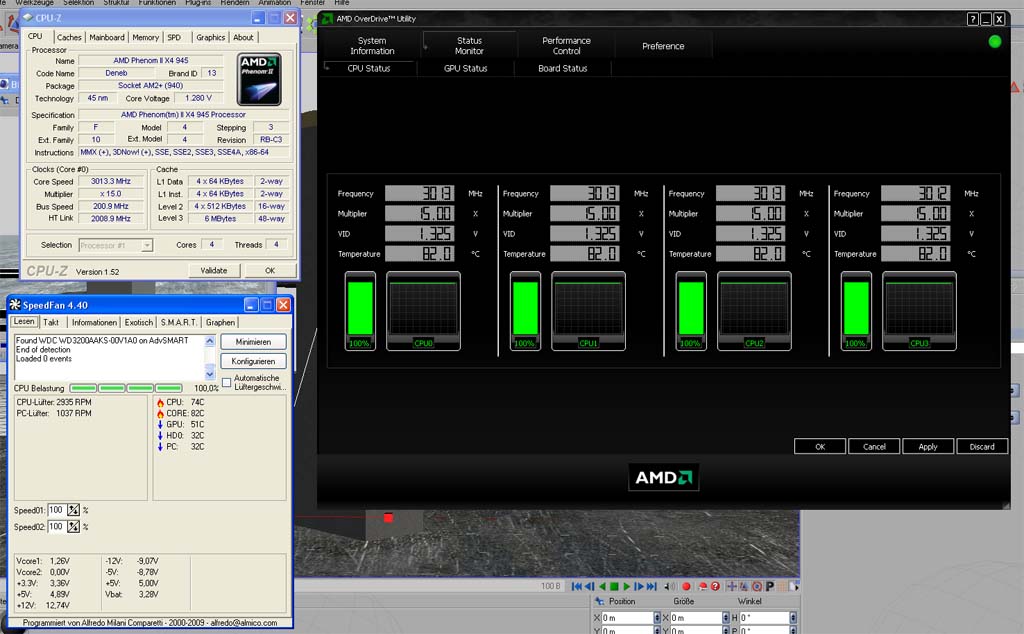
Task: Click the AMD OverDrive title bar icon
Action: (328, 18)
